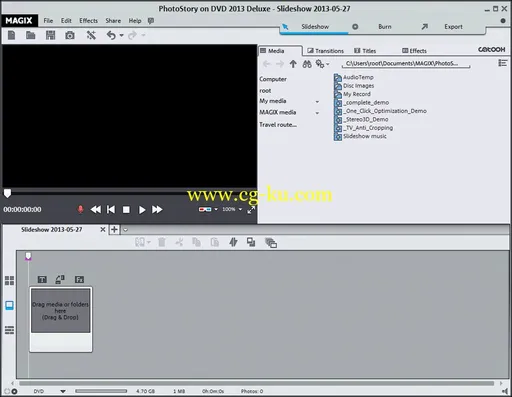Save the slideshow with the floppy disk icon

click(x=50, y=35)
